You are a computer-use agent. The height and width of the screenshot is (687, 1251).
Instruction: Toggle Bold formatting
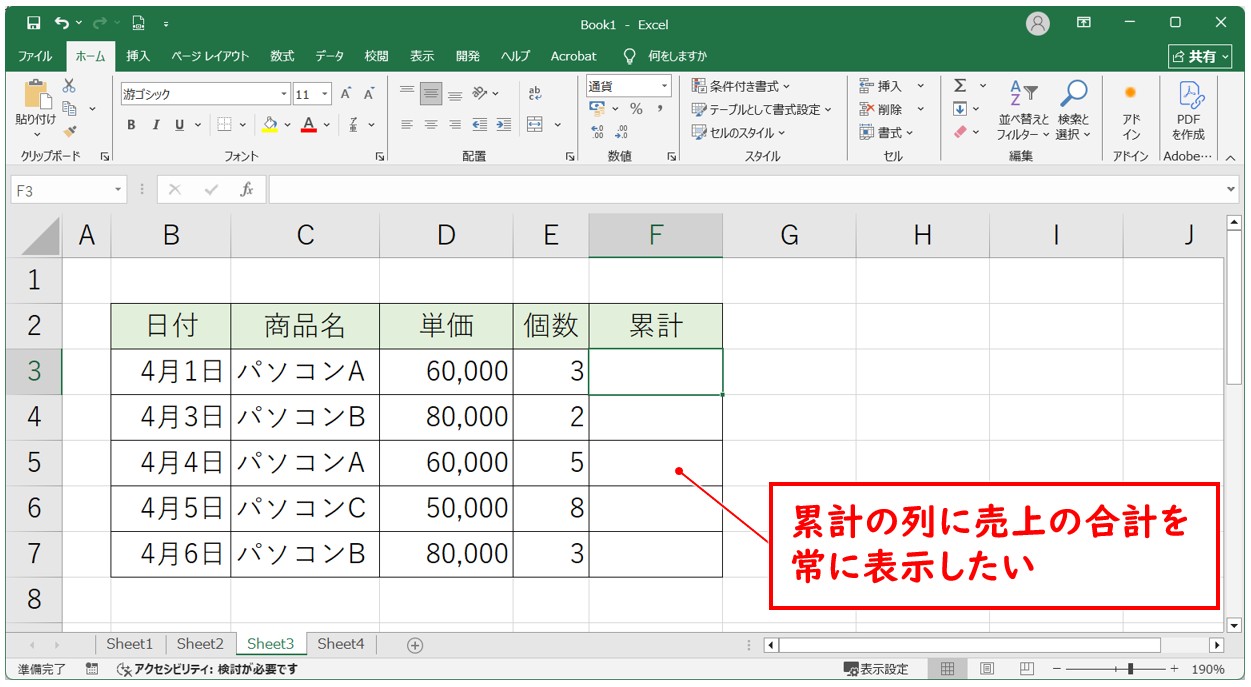pyautogui.click(x=131, y=125)
